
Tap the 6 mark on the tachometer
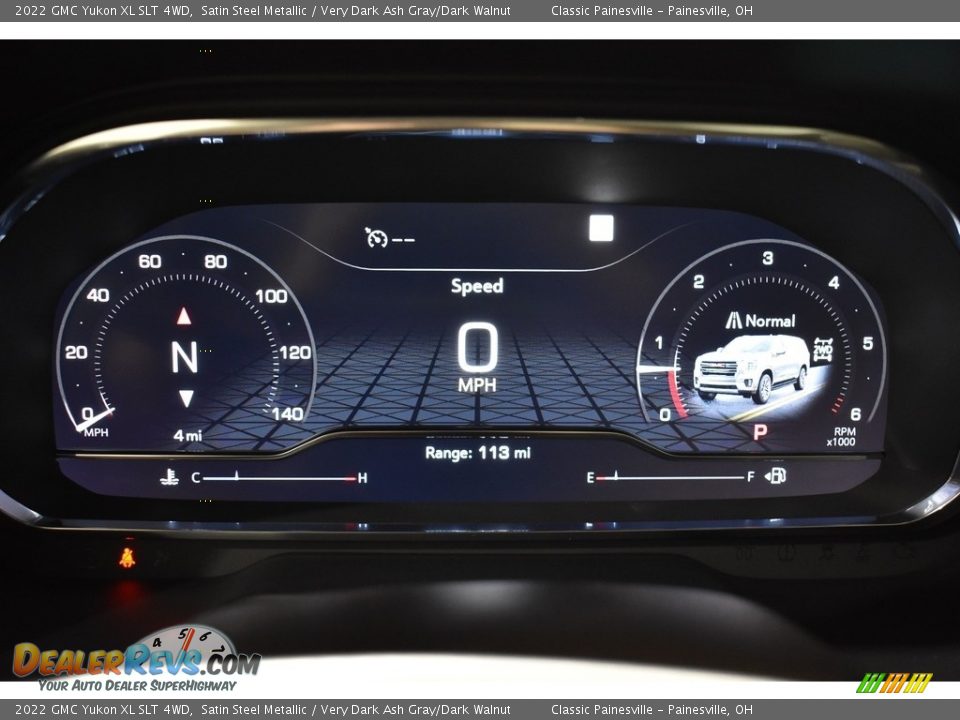pos(855,414)
